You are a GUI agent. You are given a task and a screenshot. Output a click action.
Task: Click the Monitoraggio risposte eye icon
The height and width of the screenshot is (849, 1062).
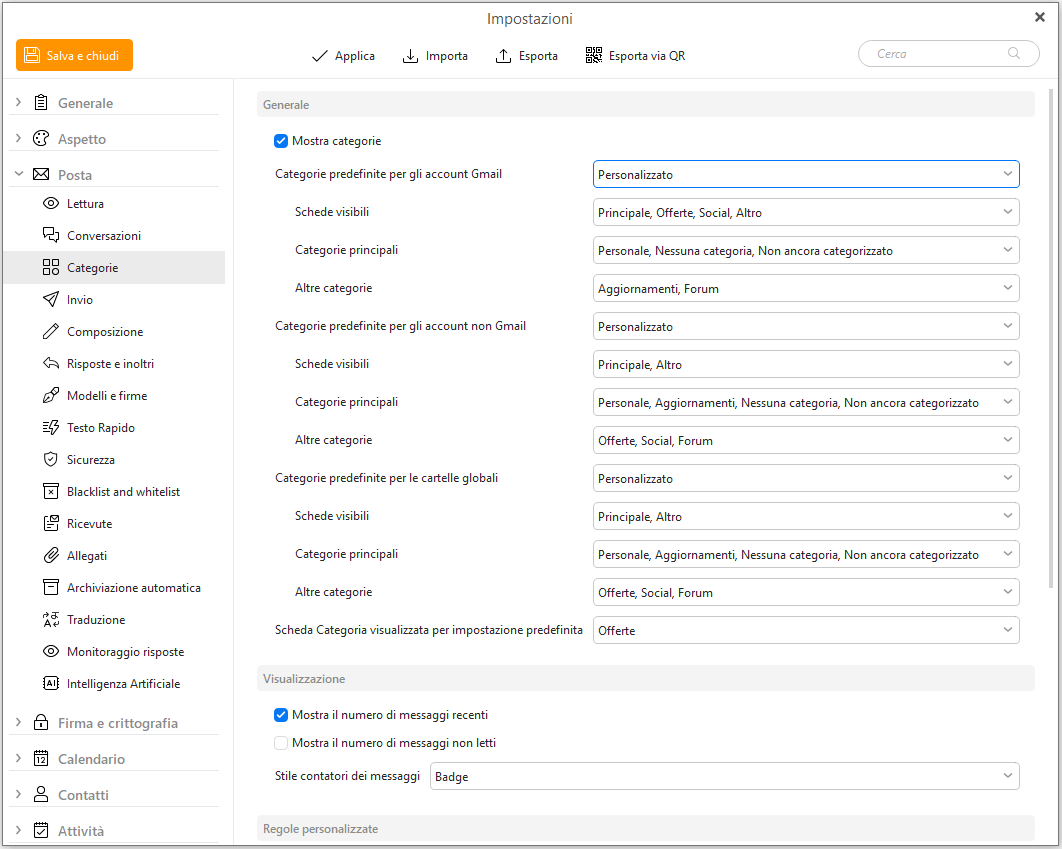tap(51, 651)
